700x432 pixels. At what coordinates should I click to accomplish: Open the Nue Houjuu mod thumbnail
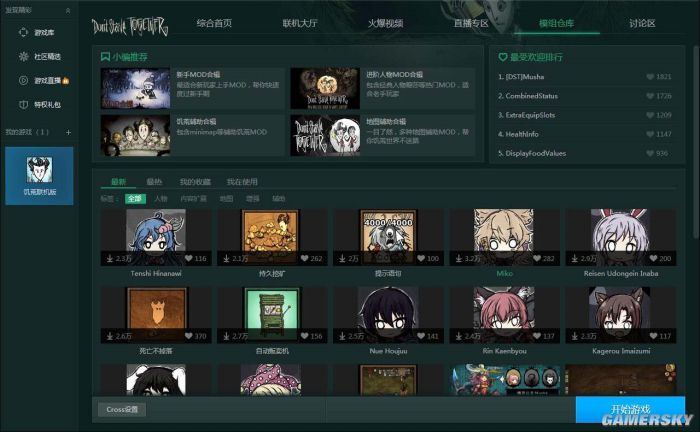pyautogui.click(x=388, y=315)
